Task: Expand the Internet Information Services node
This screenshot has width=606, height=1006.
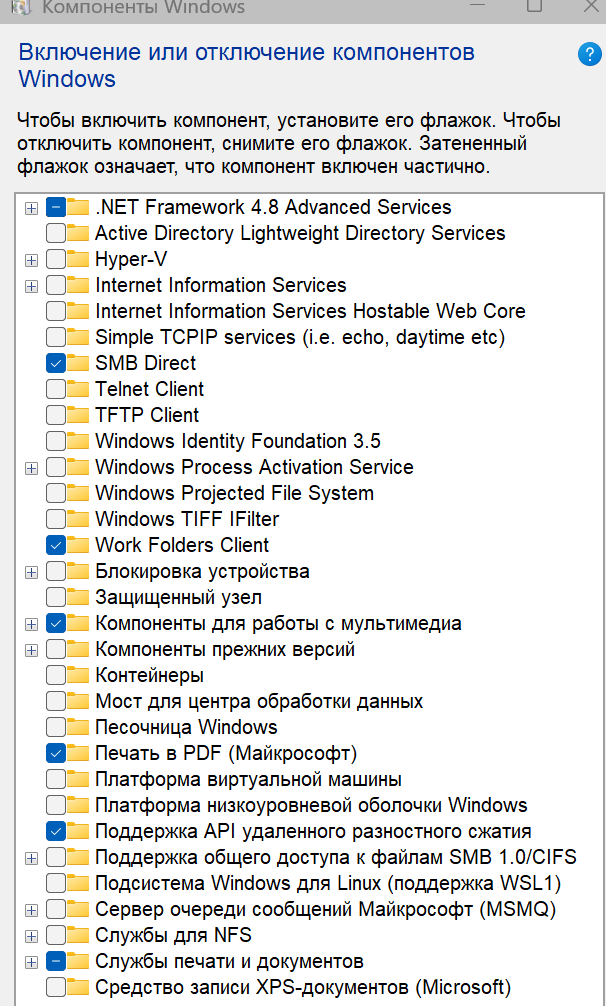Action: [x=32, y=286]
